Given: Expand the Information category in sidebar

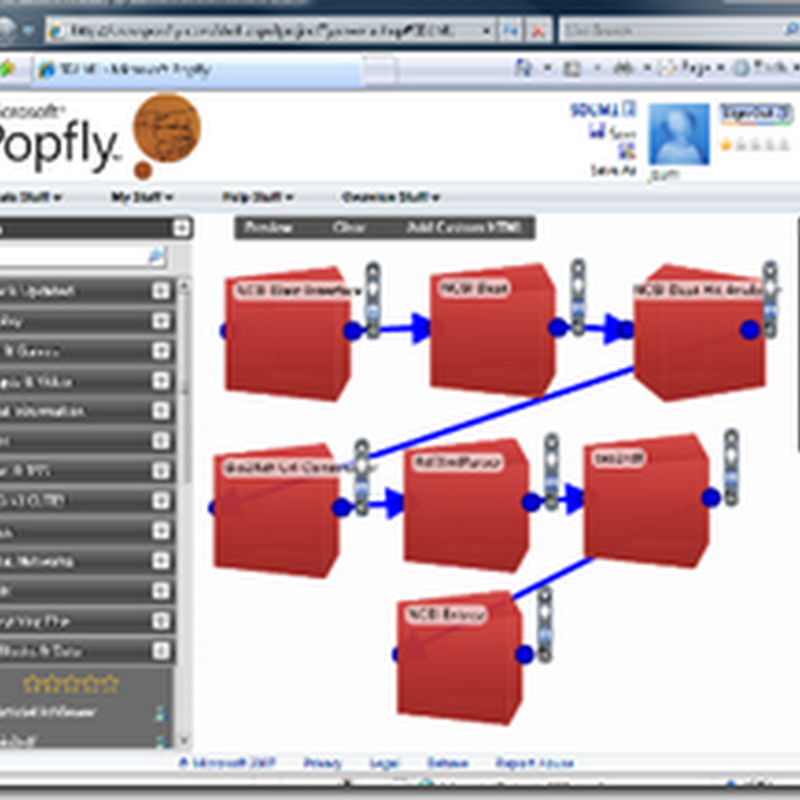Looking at the screenshot, I should tap(161, 411).
